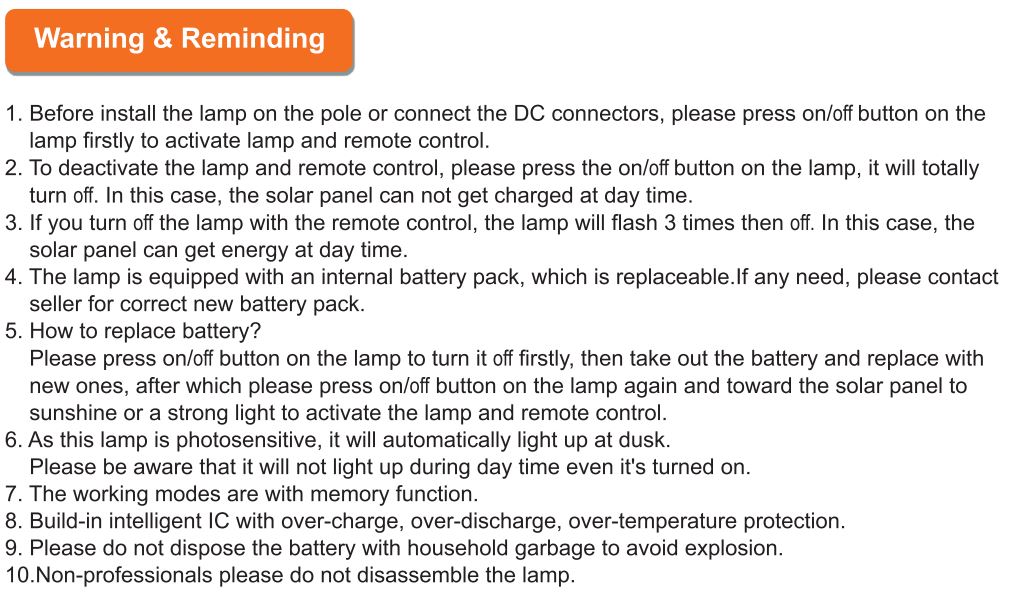Click item 1 about installing lamp on pole
The image size is (1009, 598).
tap(495, 114)
